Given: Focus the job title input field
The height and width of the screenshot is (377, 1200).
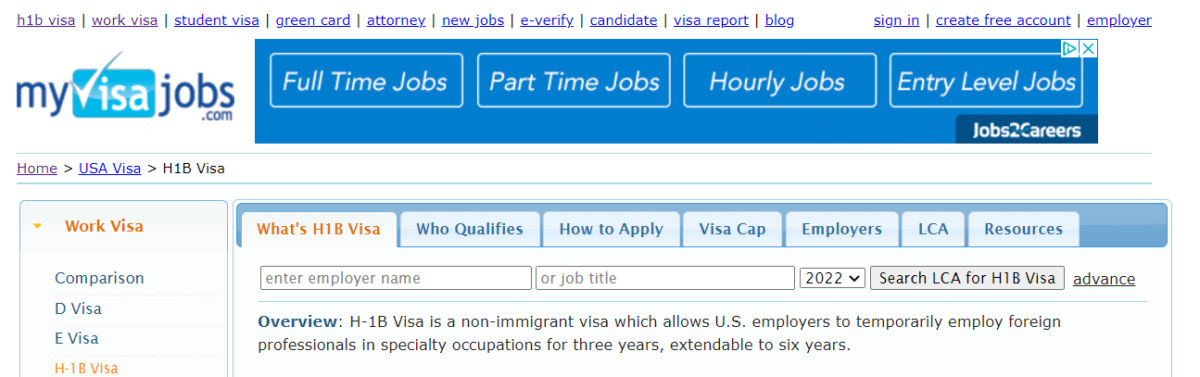Looking at the screenshot, I should pyautogui.click(x=665, y=278).
